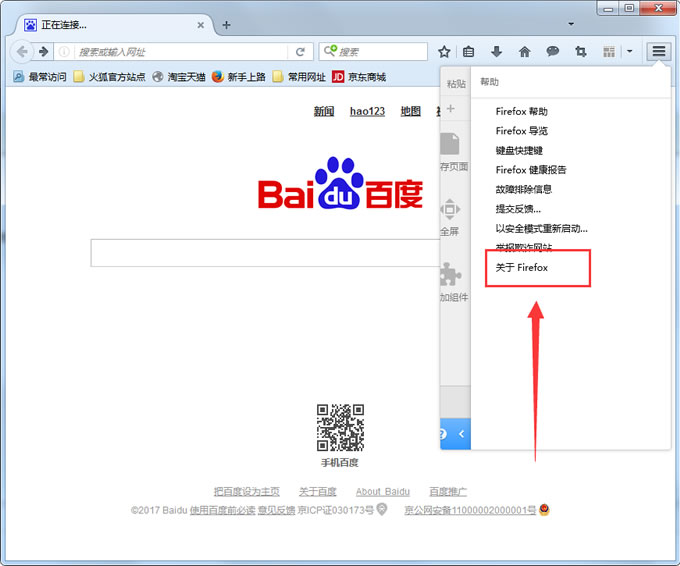The image size is (680, 566).
Task: Click 京公网安备 registration link
Action: [x=470, y=510]
